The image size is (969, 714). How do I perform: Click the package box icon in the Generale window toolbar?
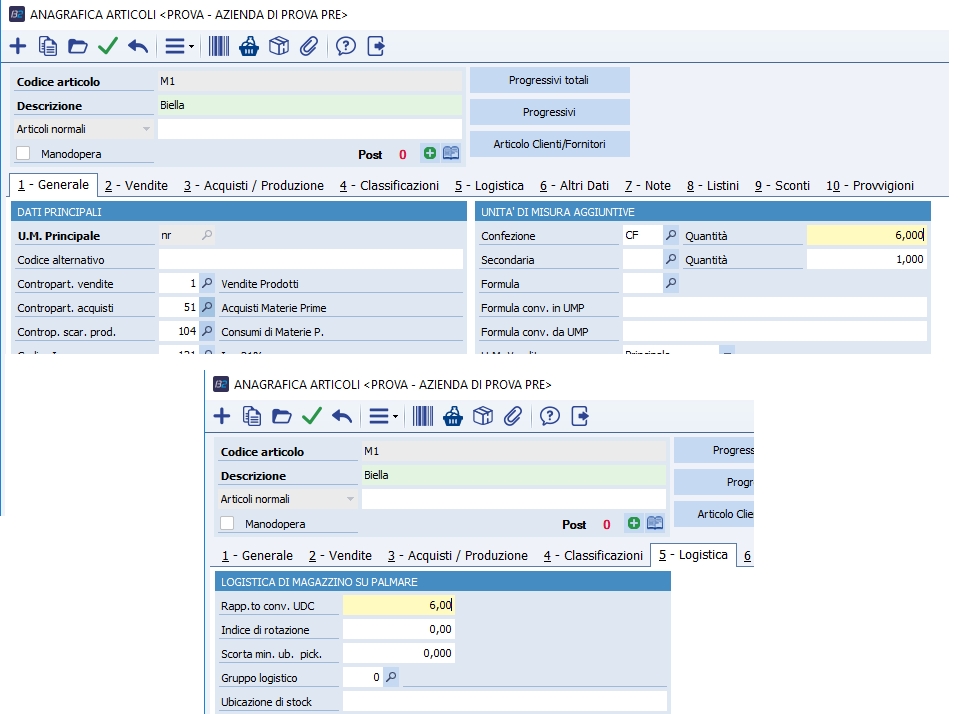point(279,46)
